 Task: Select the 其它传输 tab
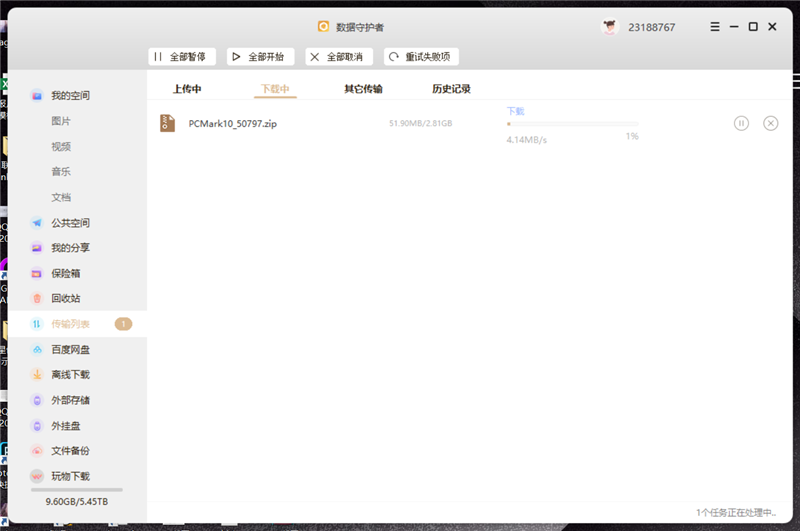click(363, 89)
